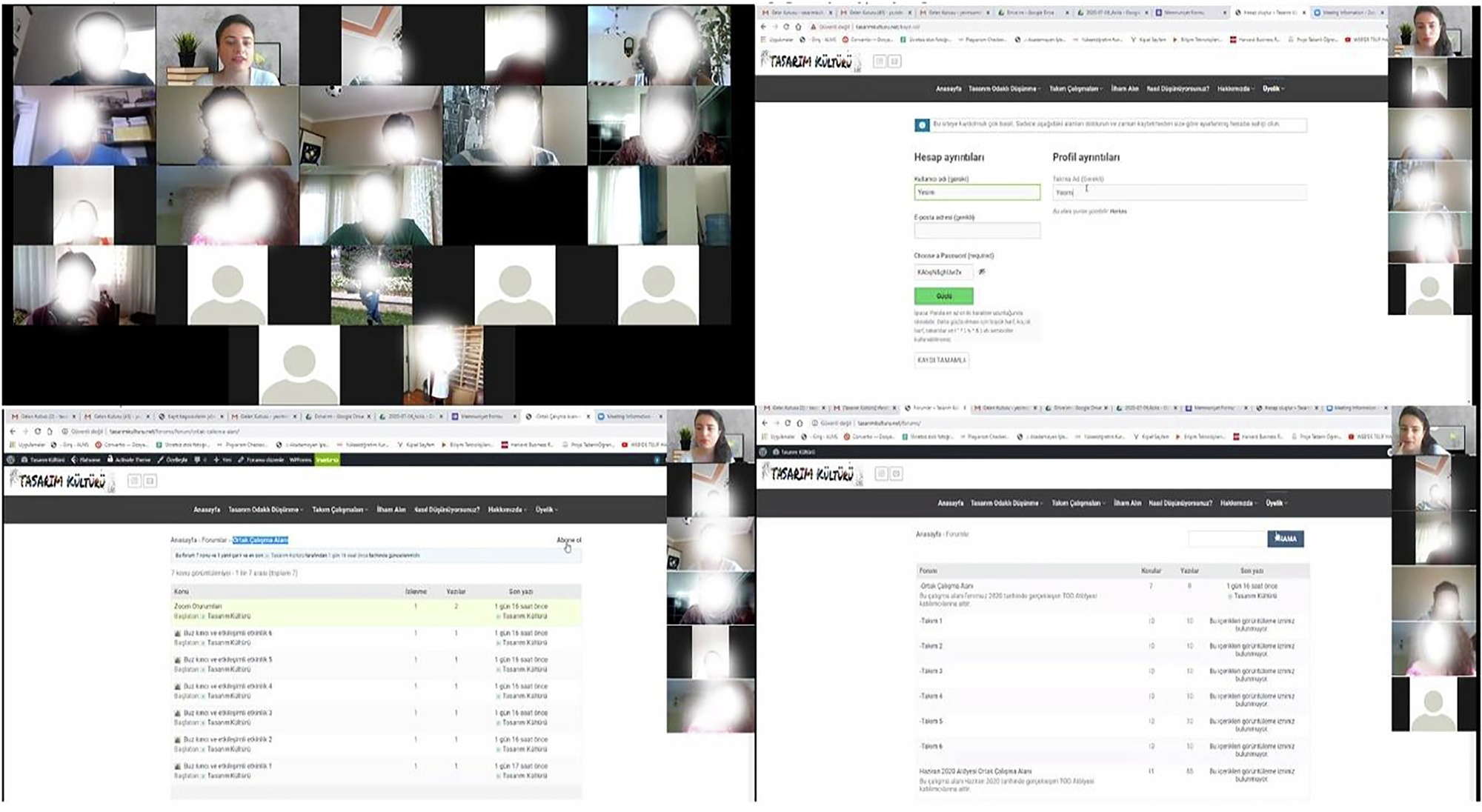Click the 'ARAMA' search button

[1286, 539]
